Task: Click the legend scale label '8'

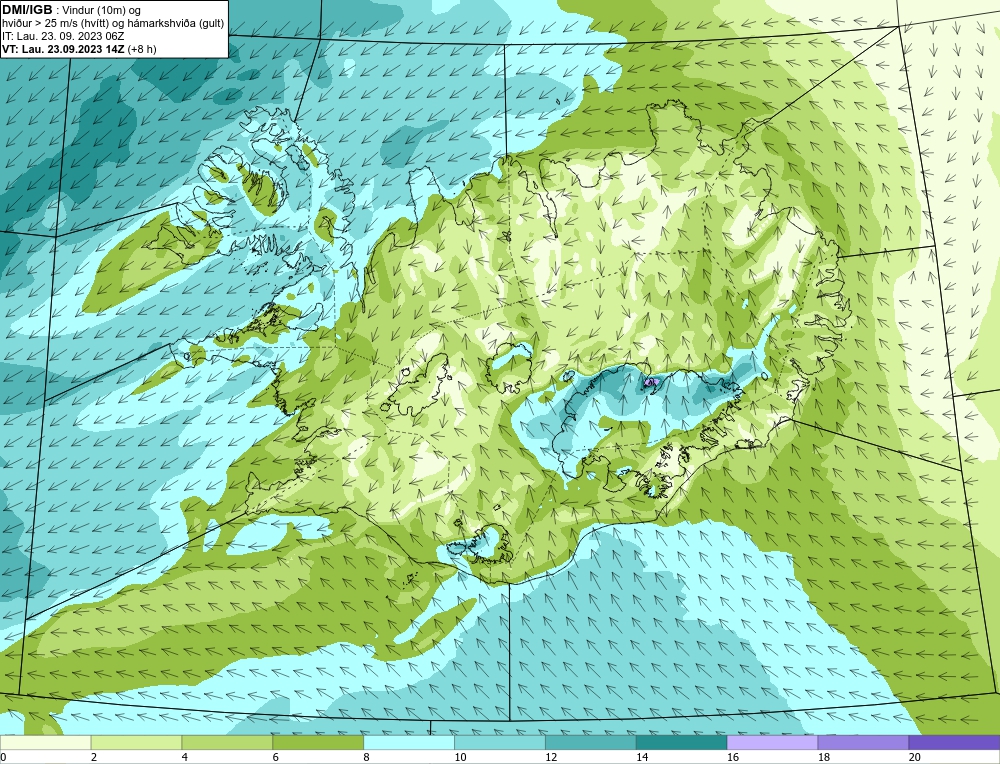Action: (x=366, y=757)
